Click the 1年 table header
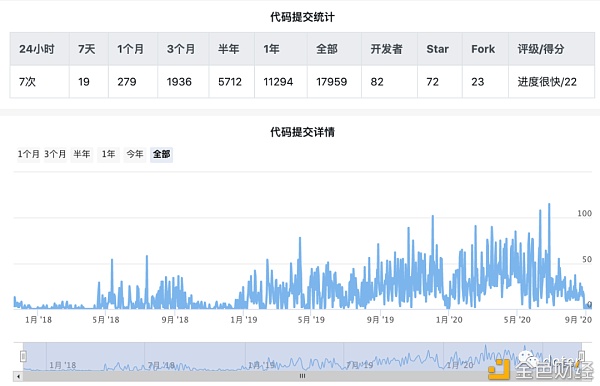This screenshot has height=386, width=600. 281,49
